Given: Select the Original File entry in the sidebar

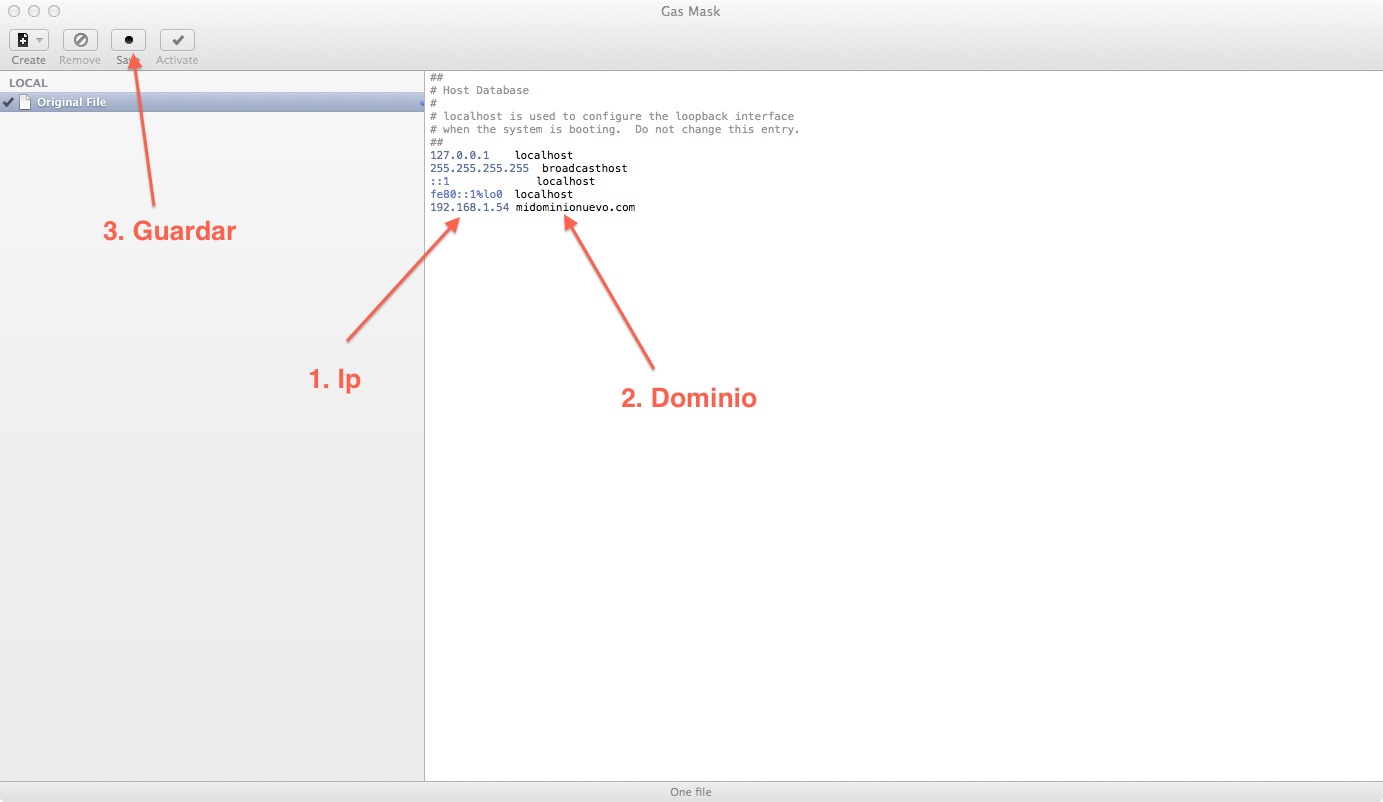Looking at the screenshot, I should (71, 102).
